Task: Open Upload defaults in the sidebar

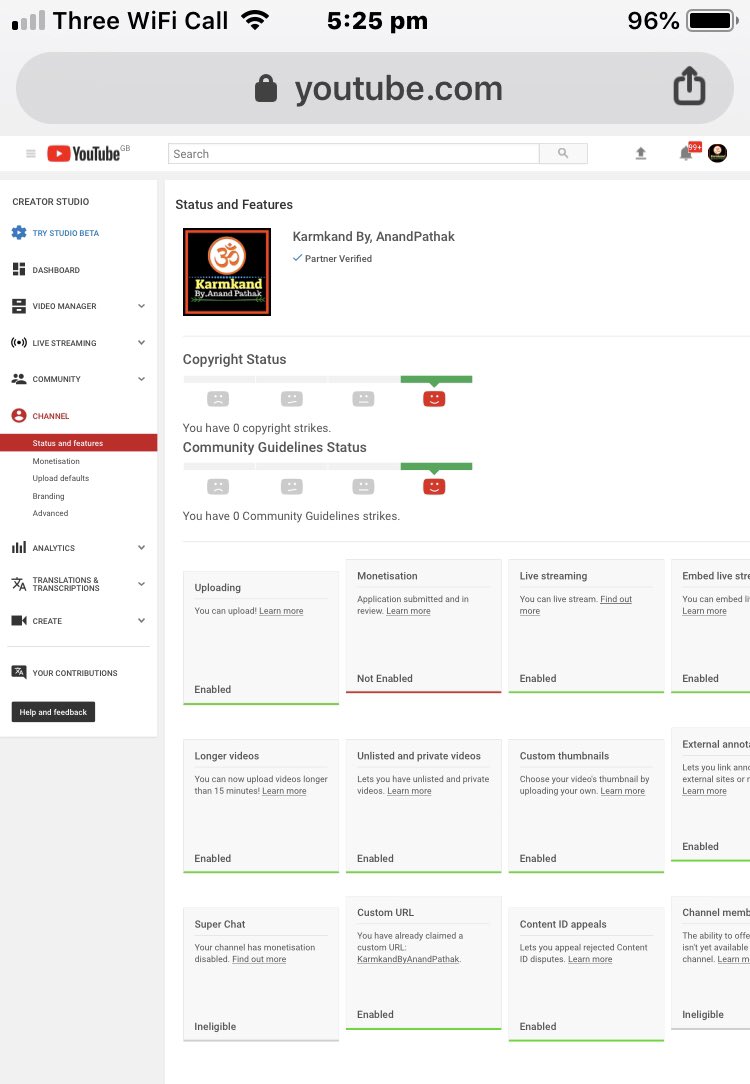Action: (61, 478)
